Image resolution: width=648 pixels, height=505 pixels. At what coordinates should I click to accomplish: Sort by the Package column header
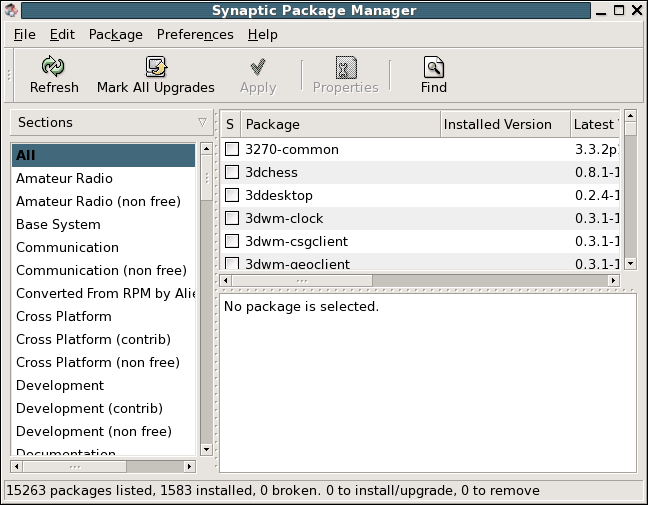coord(341,124)
